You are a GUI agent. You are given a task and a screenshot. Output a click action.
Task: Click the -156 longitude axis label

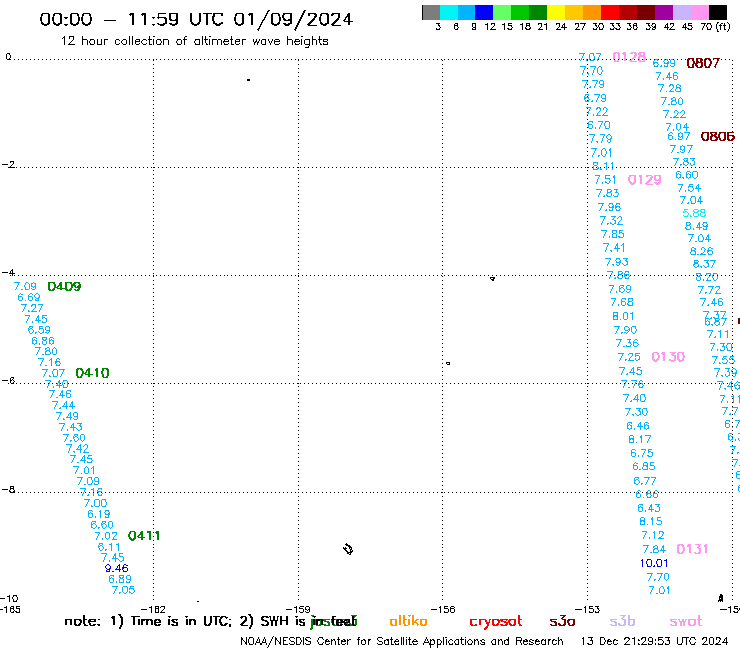point(443,609)
